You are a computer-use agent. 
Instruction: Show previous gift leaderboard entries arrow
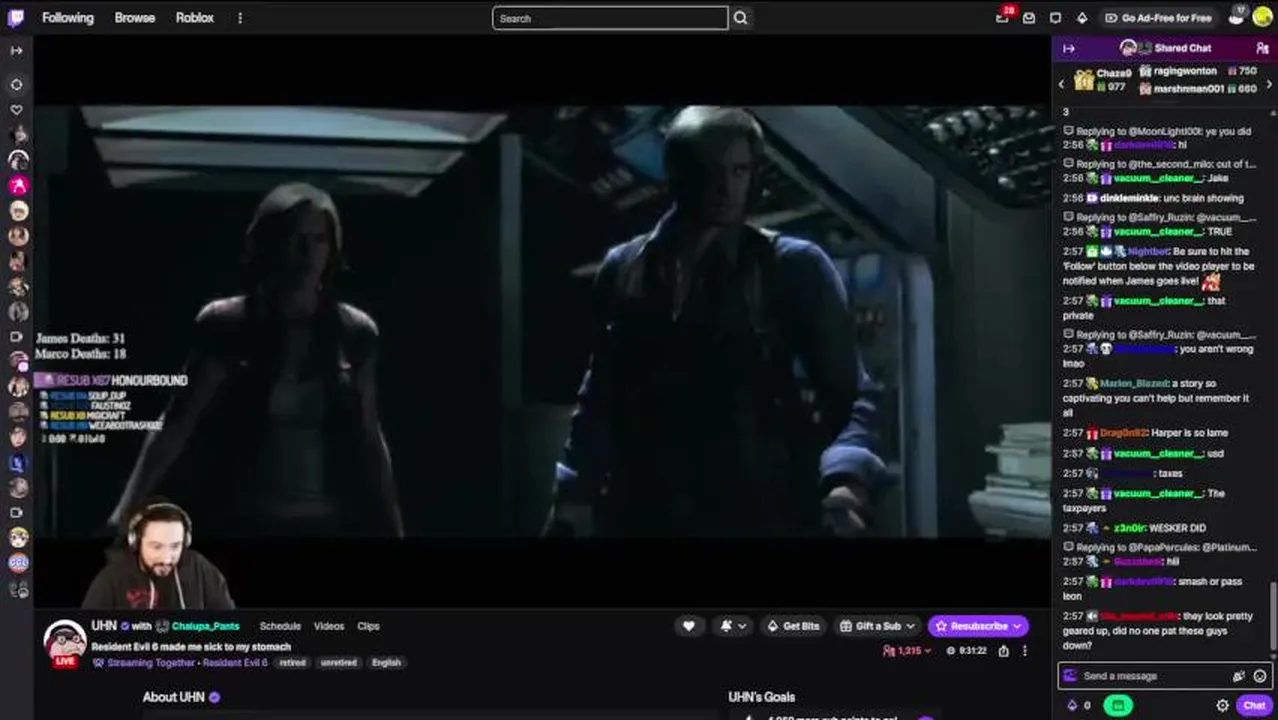(x=1062, y=84)
